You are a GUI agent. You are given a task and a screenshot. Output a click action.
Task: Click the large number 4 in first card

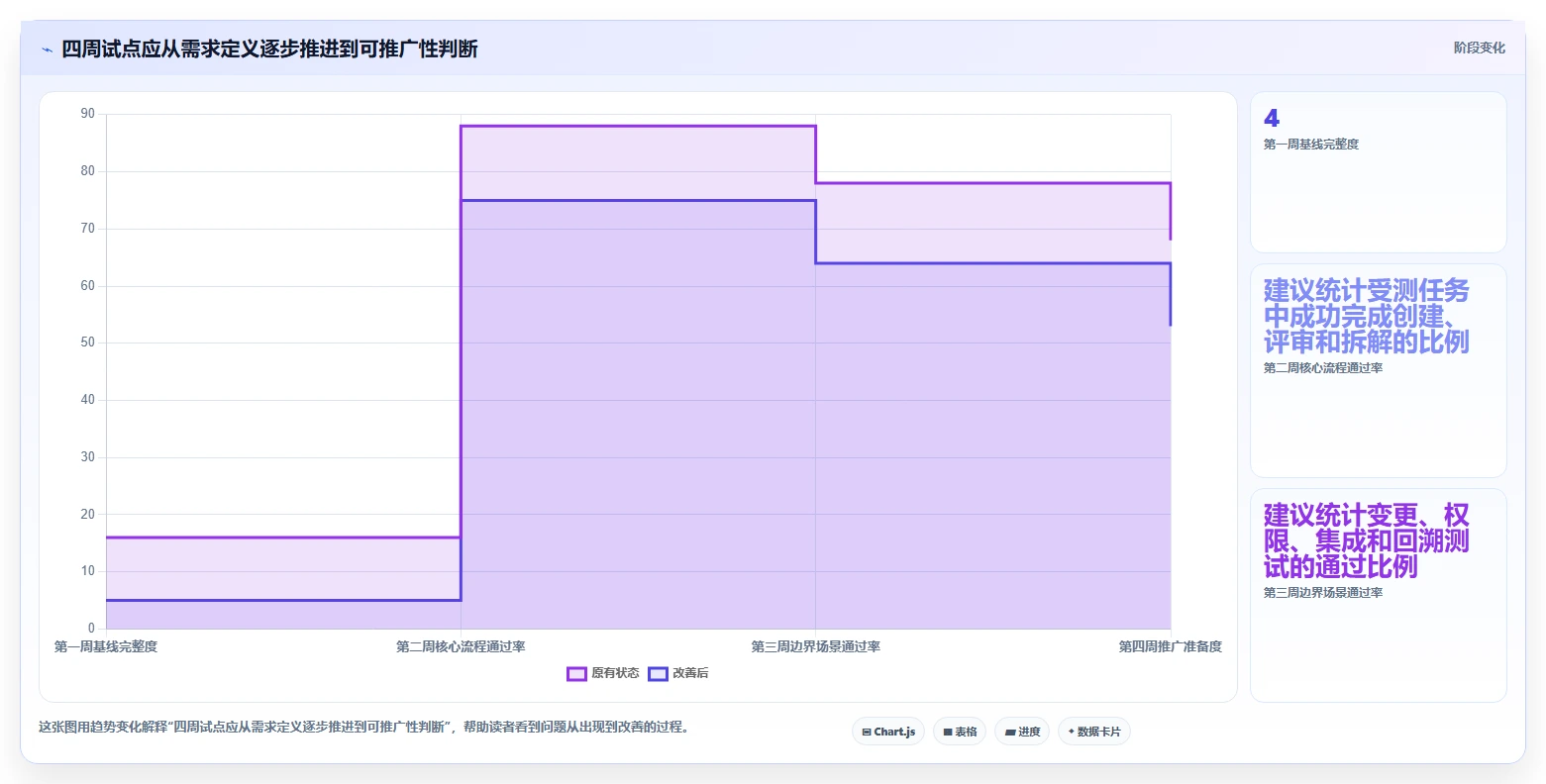pos(1272,118)
